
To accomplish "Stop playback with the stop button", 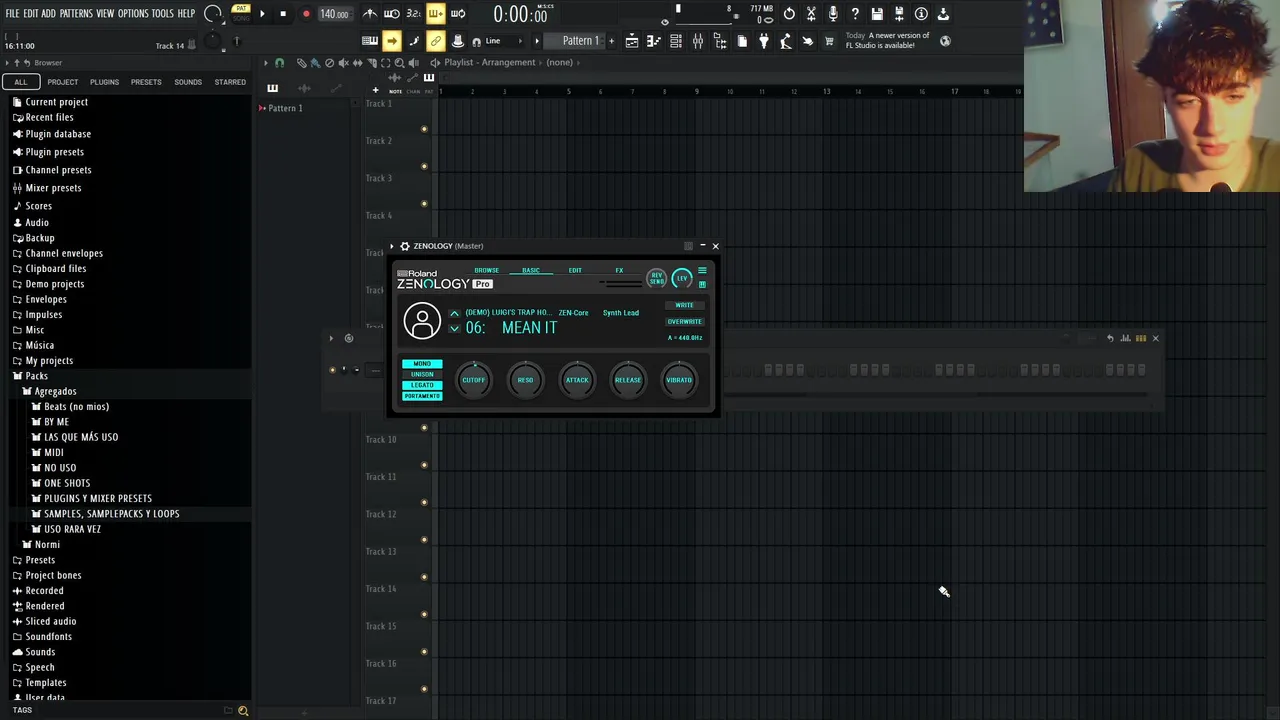I will (283, 14).
